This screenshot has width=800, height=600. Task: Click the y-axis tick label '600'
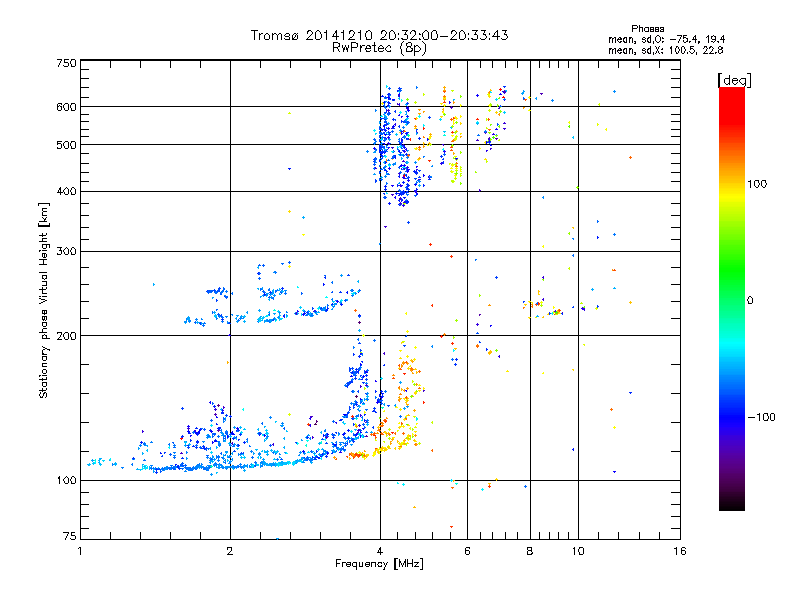(66, 107)
